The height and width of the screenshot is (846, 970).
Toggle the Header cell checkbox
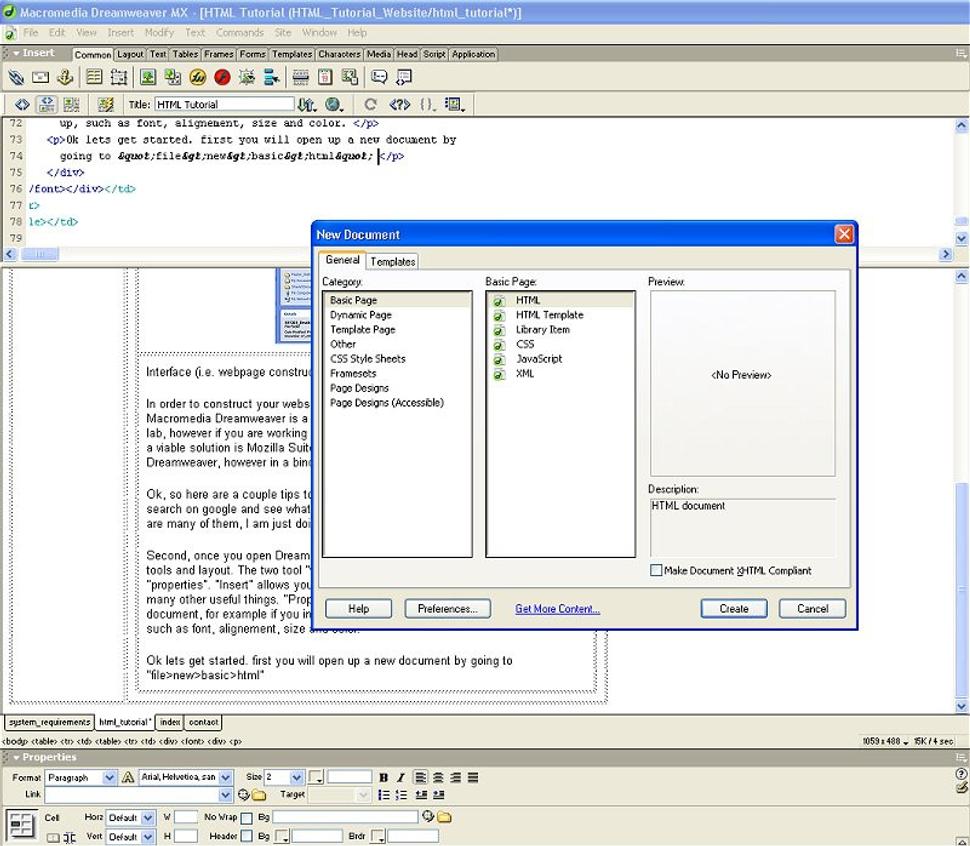click(246, 836)
